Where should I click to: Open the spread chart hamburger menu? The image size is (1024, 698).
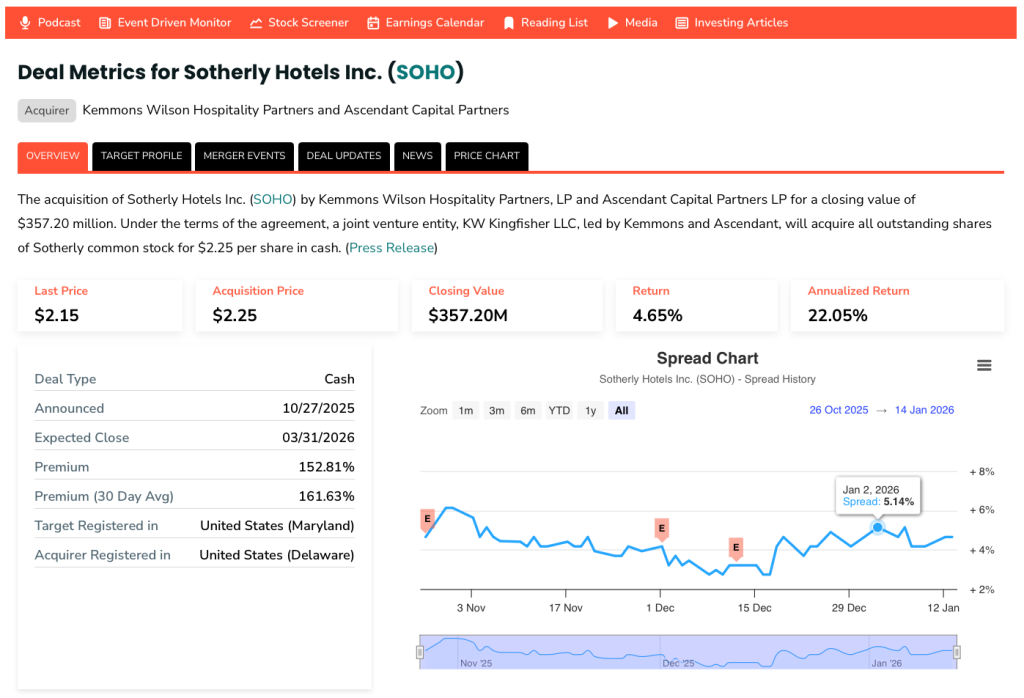click(x=984, y=365)
